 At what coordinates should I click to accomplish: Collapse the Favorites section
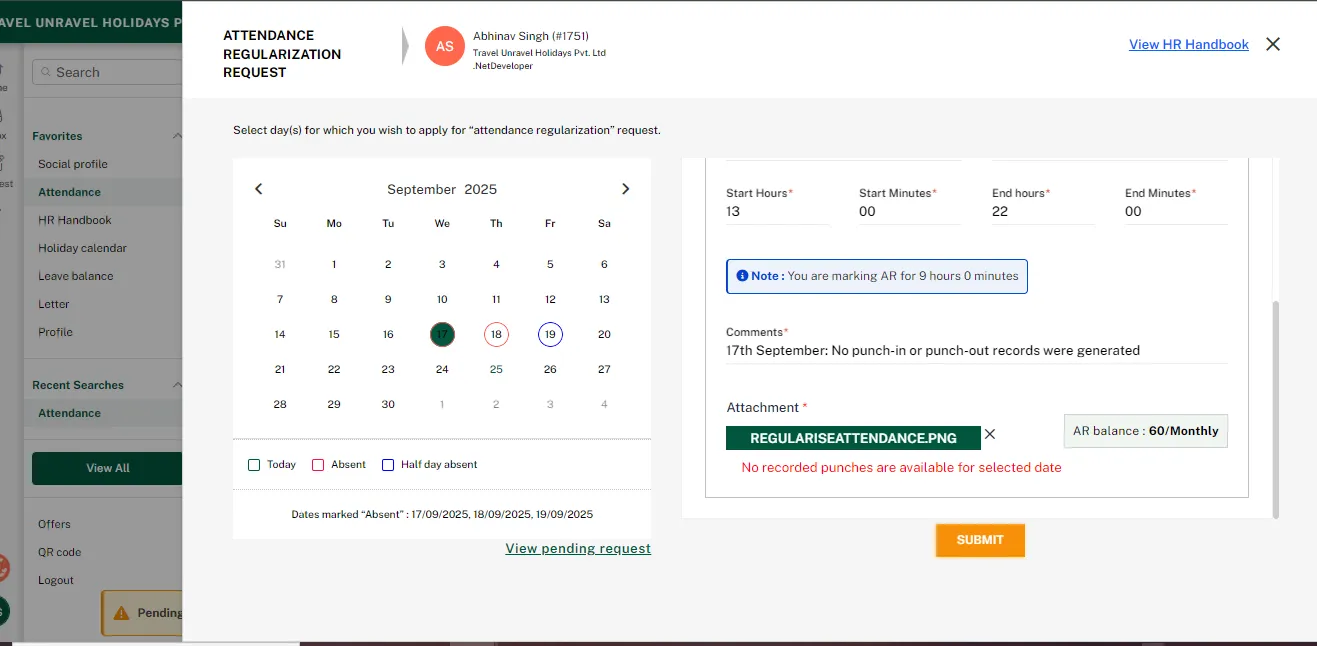pyautogui.click(x=177, y=136)
